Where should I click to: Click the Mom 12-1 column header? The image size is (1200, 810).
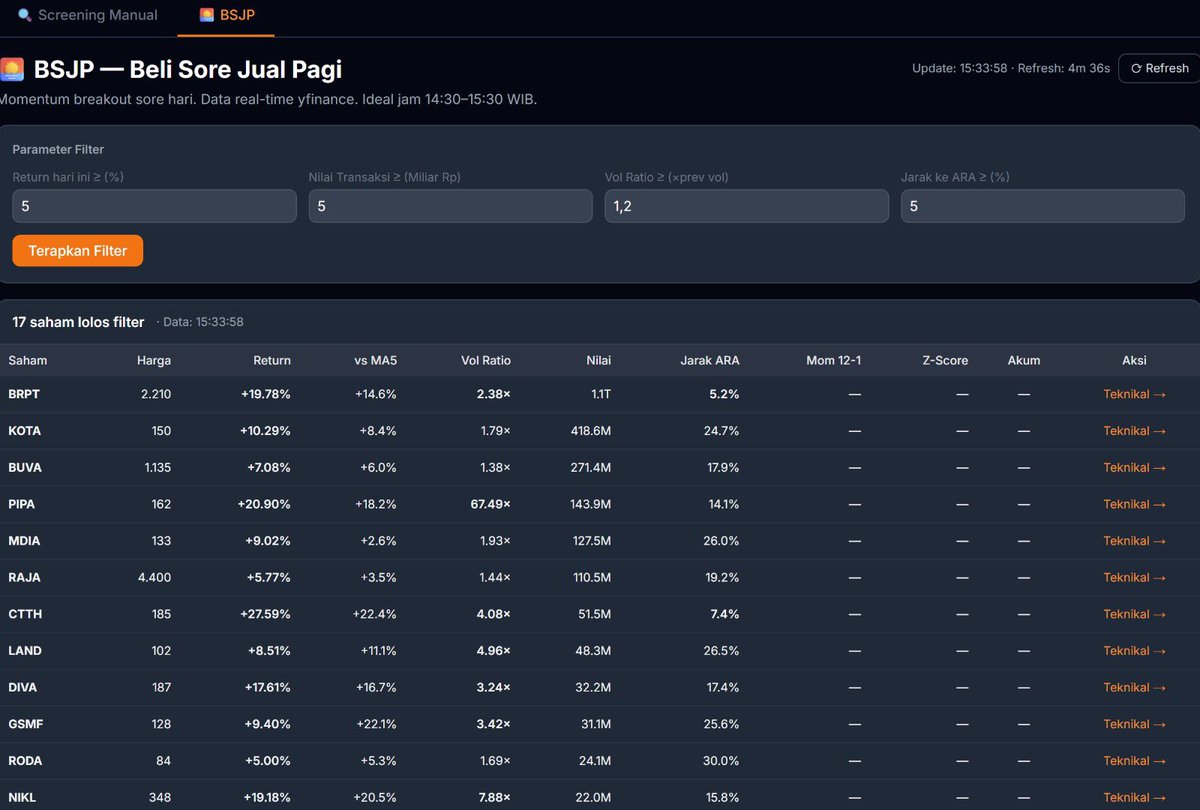pos(833,360)
